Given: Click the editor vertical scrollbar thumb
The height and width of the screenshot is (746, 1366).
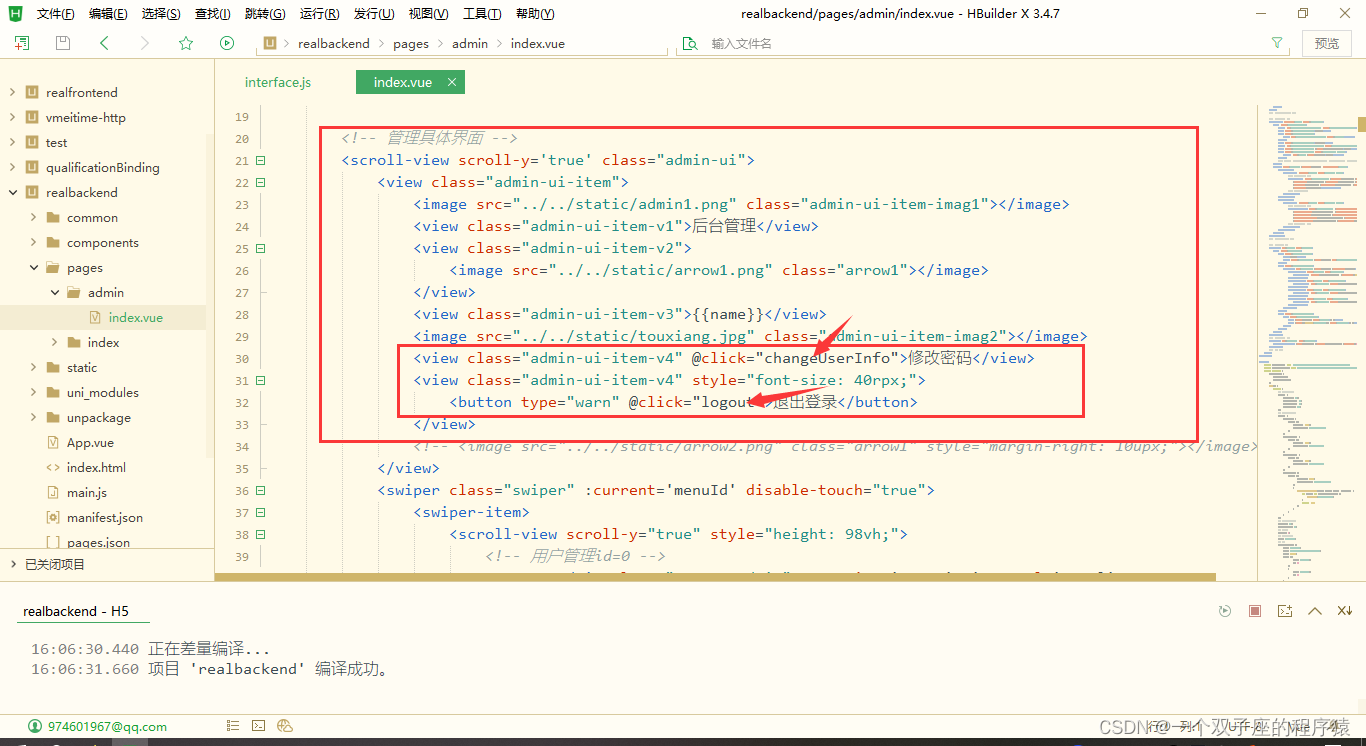Looking at the screenshot, I should tap(1361, 124).
